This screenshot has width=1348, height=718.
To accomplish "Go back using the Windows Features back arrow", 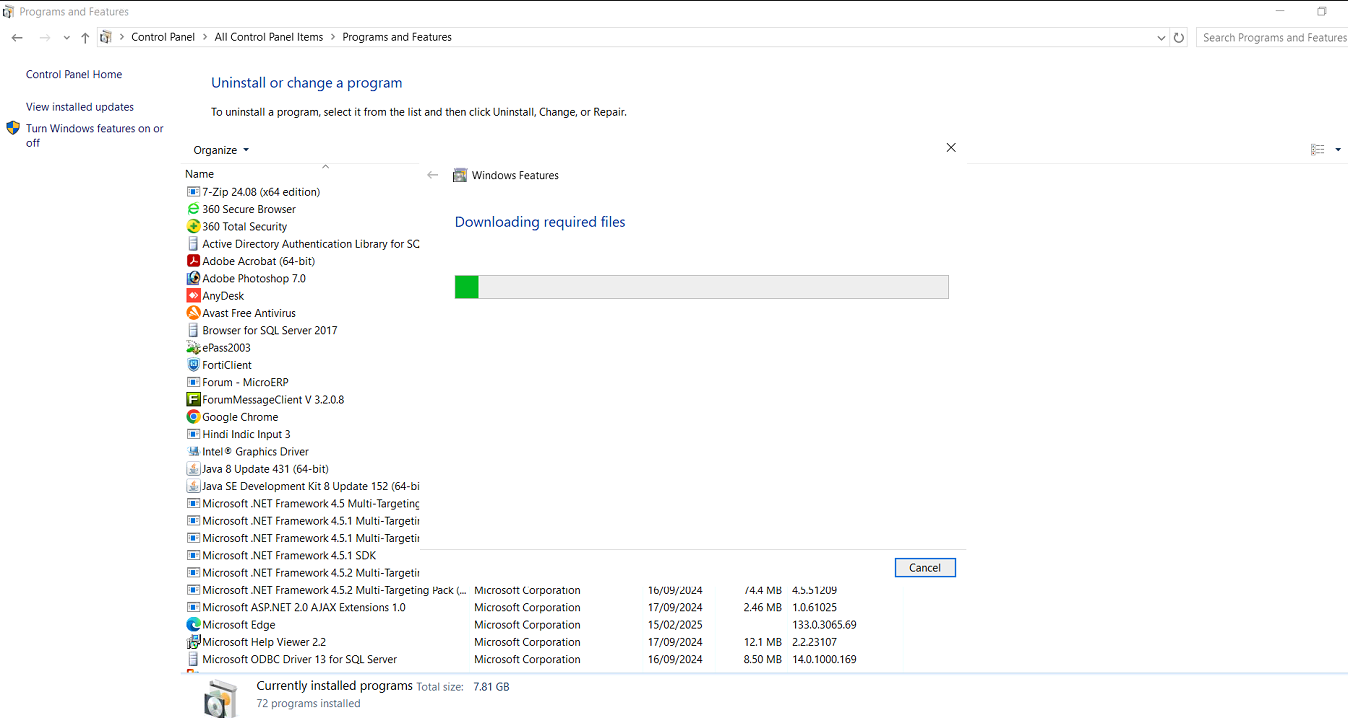I will [432, 175].
